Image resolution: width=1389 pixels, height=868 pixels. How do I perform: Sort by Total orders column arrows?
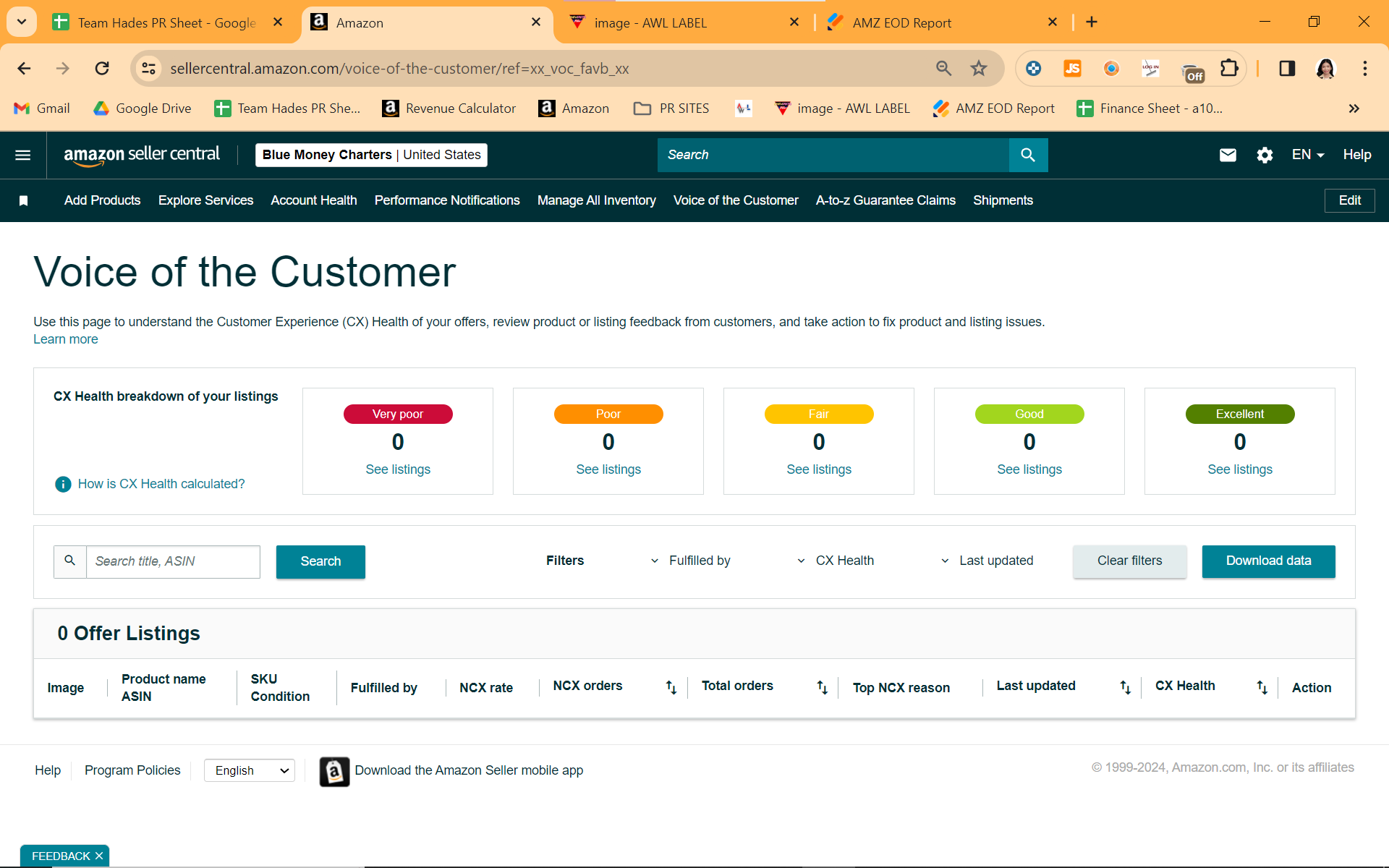[822, 687]
